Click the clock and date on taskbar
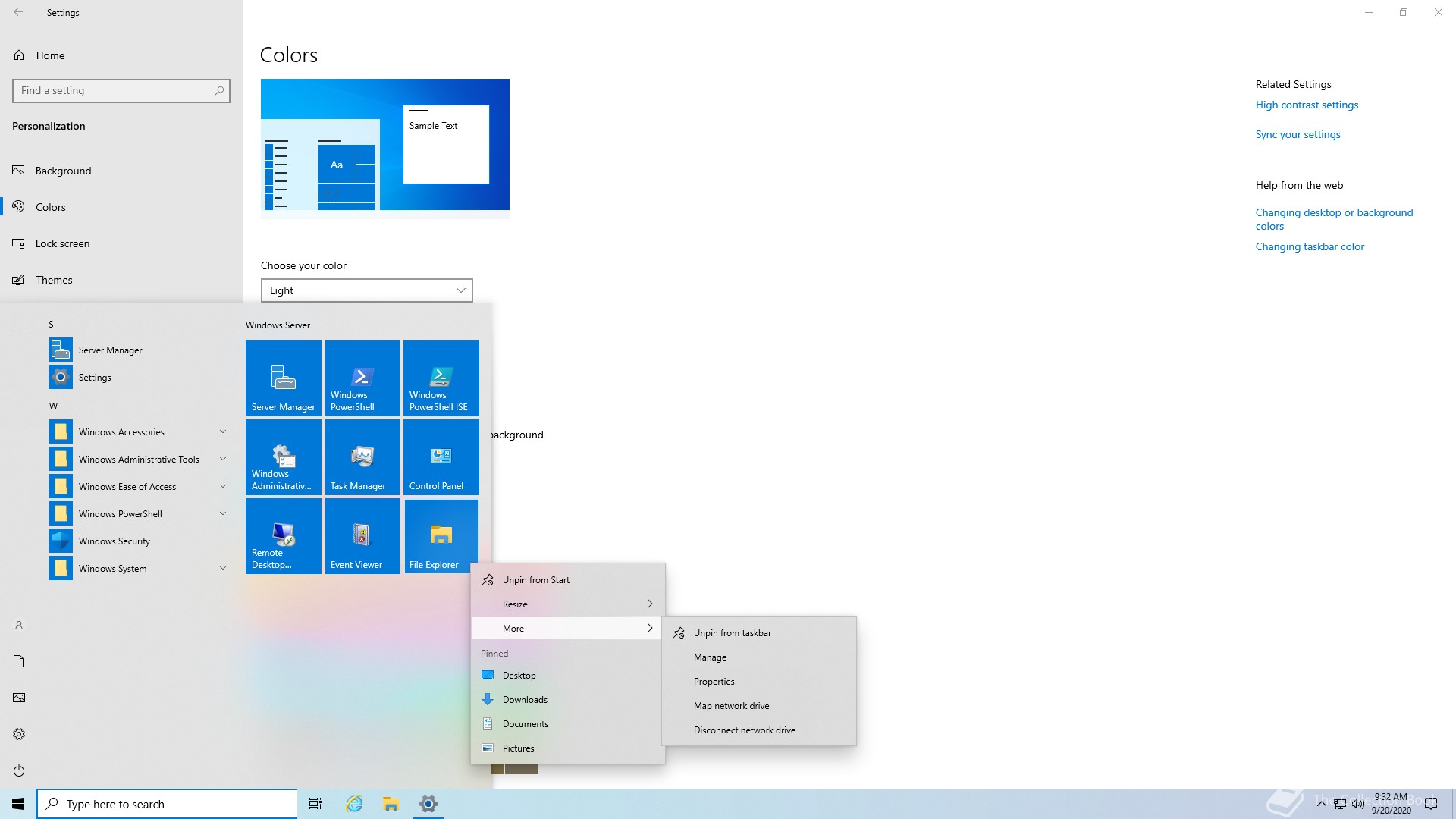This screenshot has width=1456, height=819. coord(1391,804)
